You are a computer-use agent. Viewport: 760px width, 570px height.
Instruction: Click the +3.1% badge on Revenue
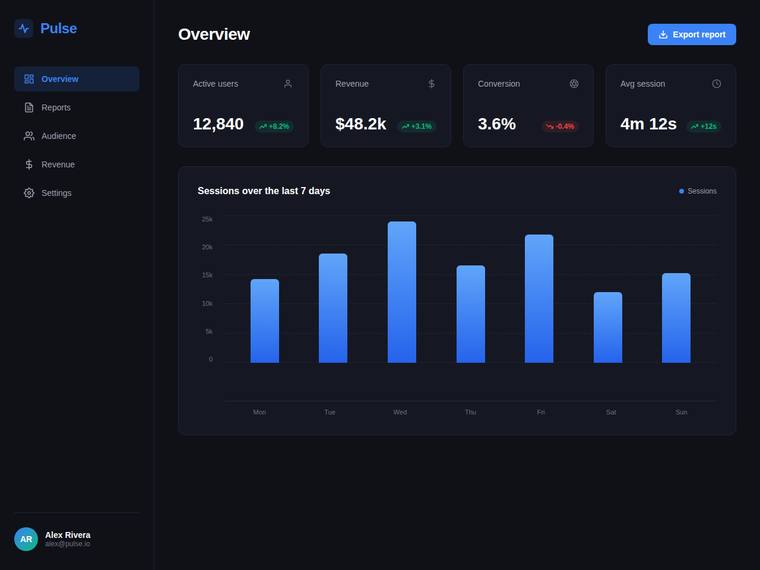(x=417, y=127)
